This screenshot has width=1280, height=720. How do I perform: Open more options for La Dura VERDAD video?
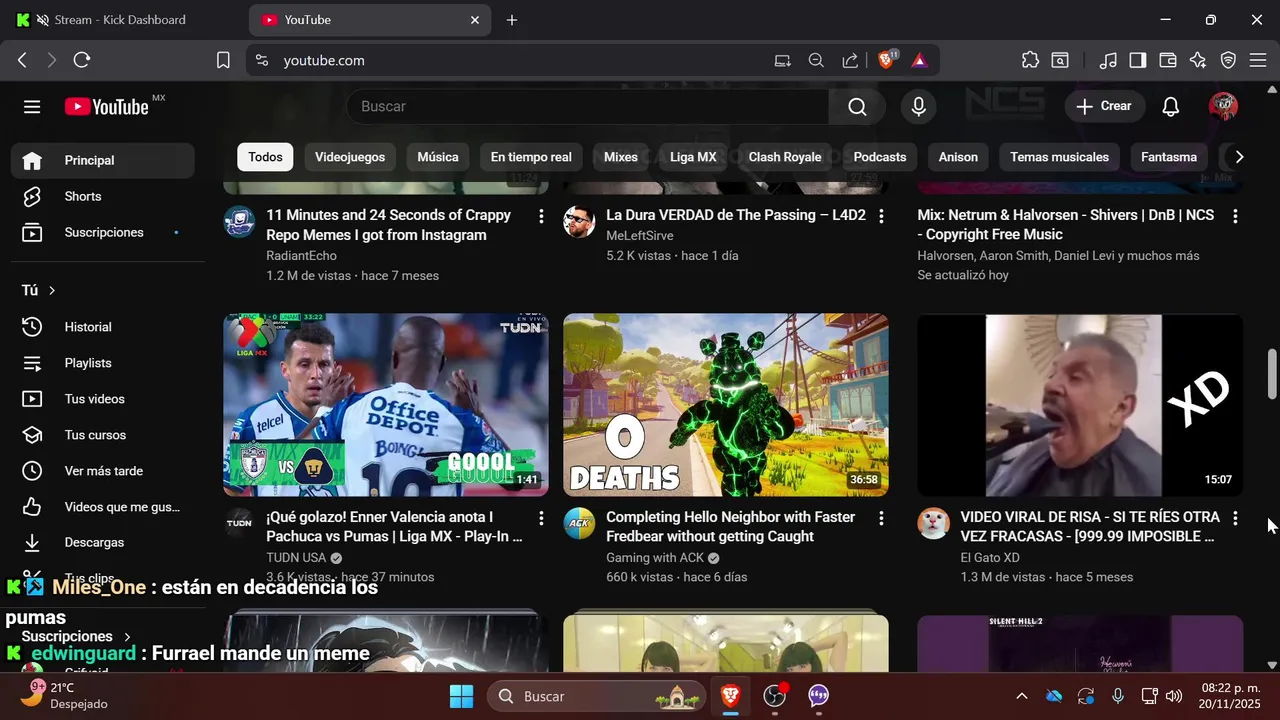click(x=881, y=216)
